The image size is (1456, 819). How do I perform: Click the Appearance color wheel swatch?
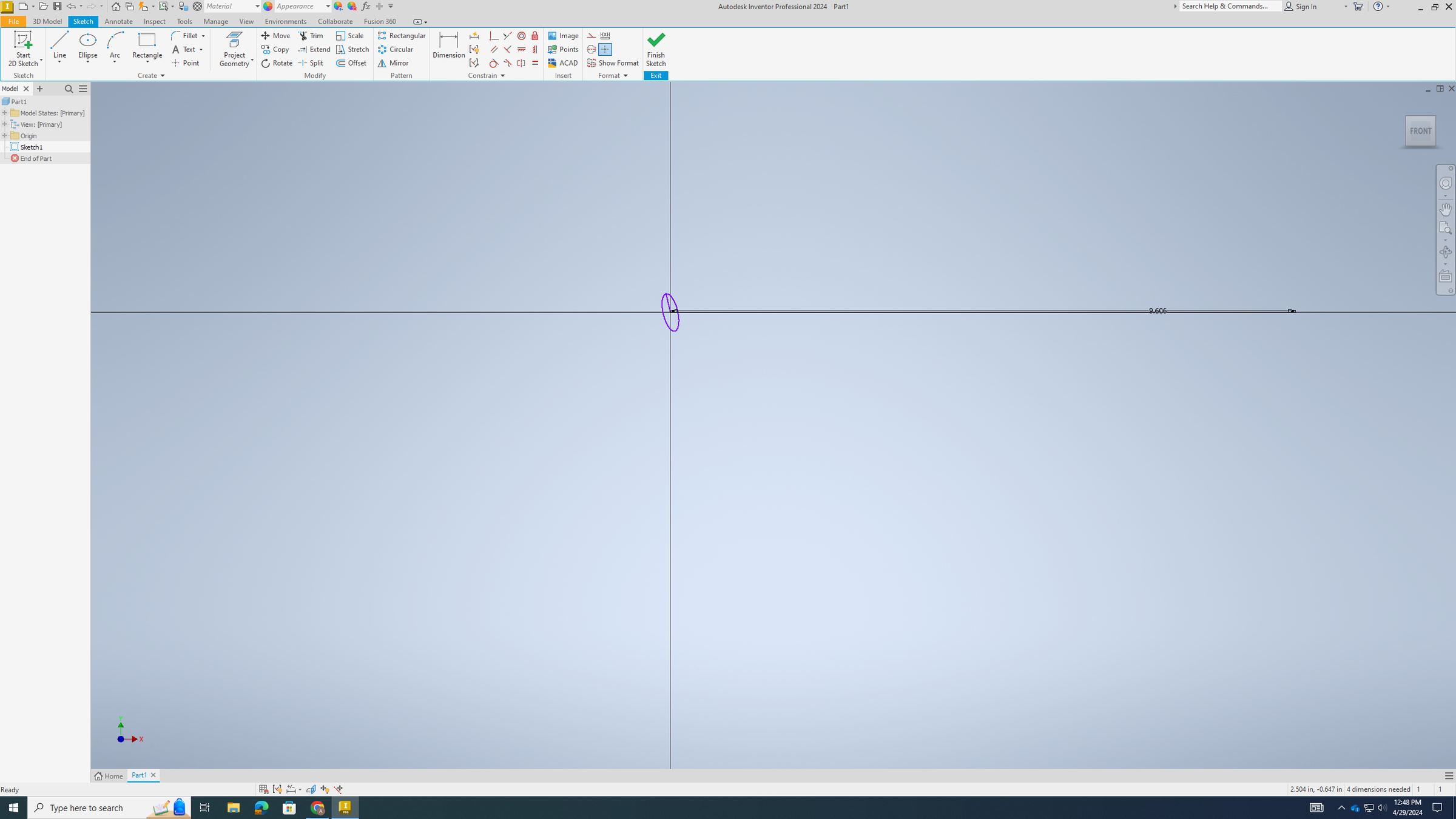tap(268, 6)
